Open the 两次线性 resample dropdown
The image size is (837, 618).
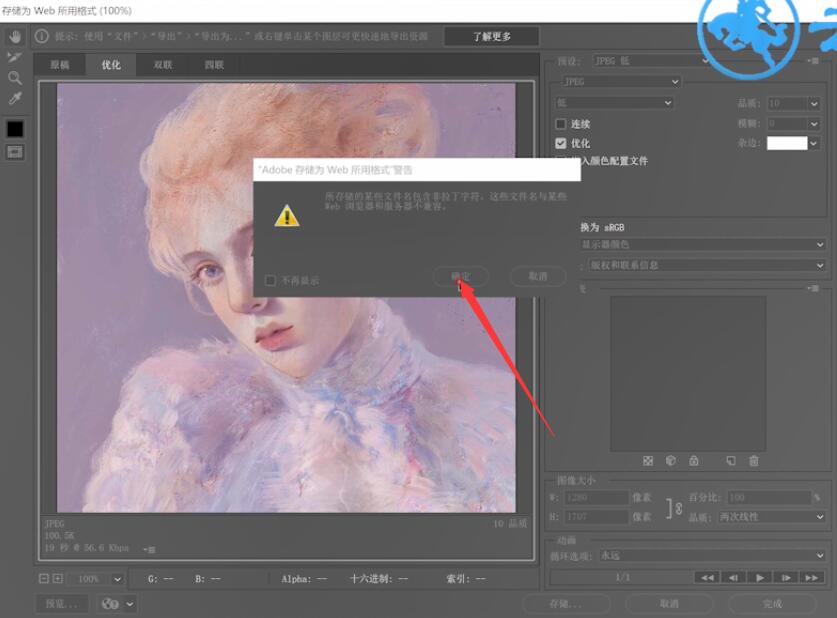[771, 517]
